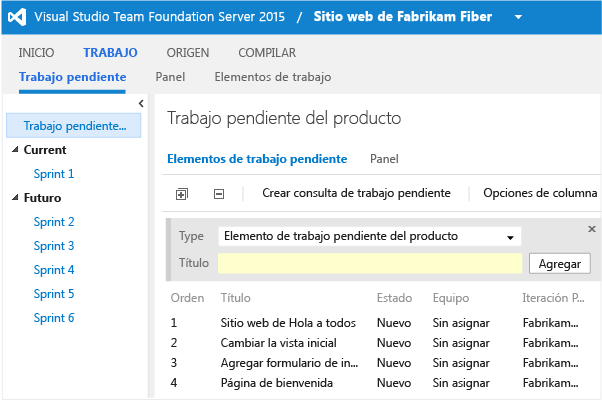
Task: Open Elementos de trabajo tab
Action: point(273,77)
